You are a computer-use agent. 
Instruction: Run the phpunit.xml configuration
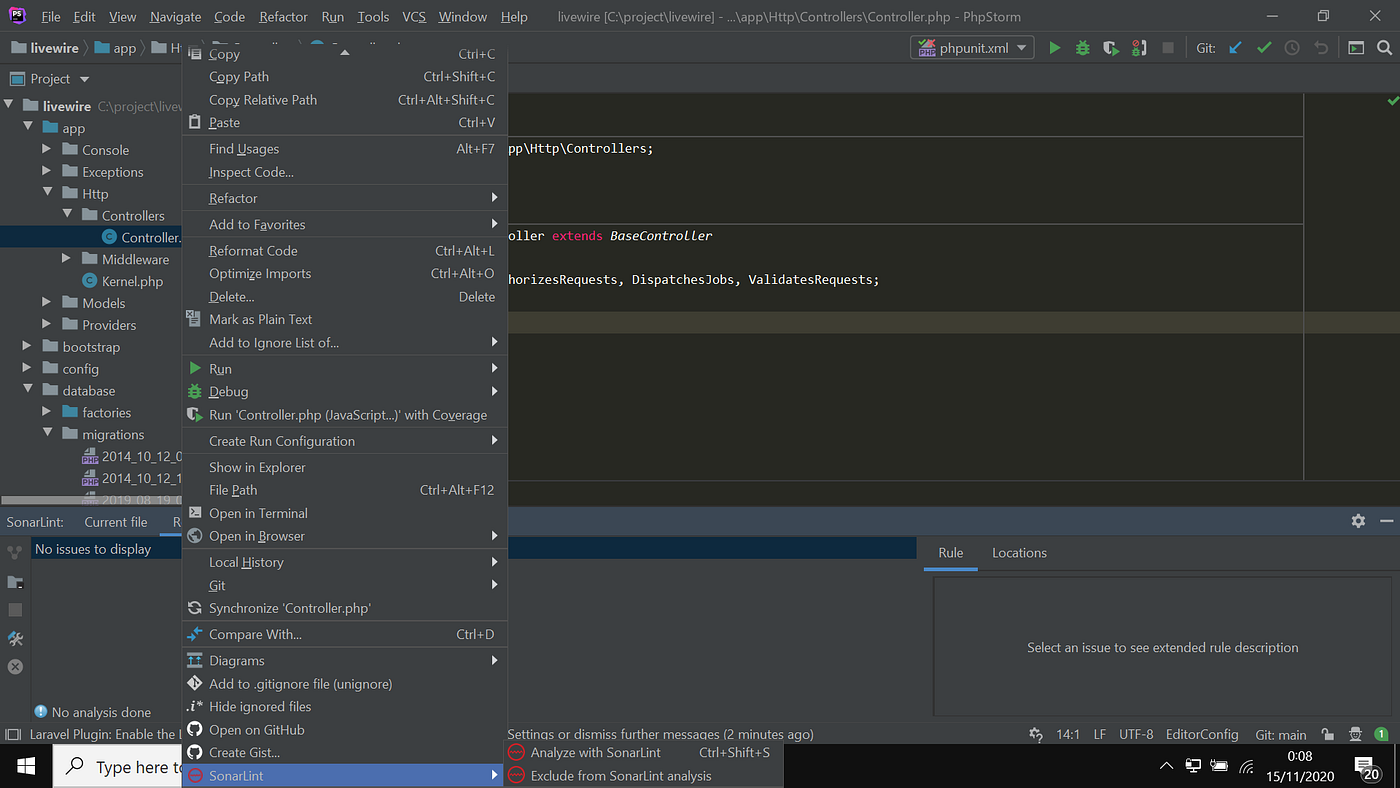1055,46
